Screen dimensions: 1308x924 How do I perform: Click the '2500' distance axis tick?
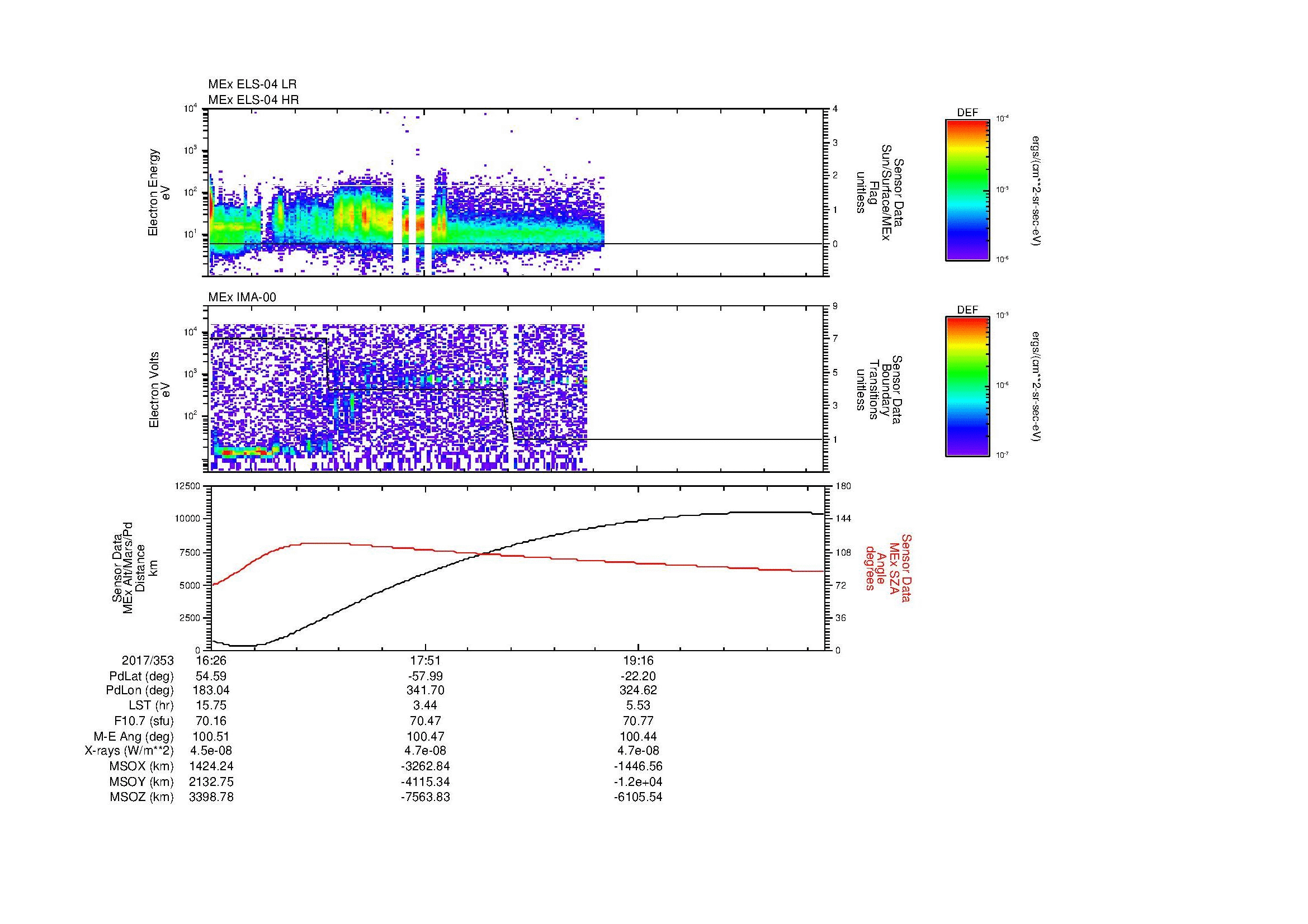pos(190,618)
